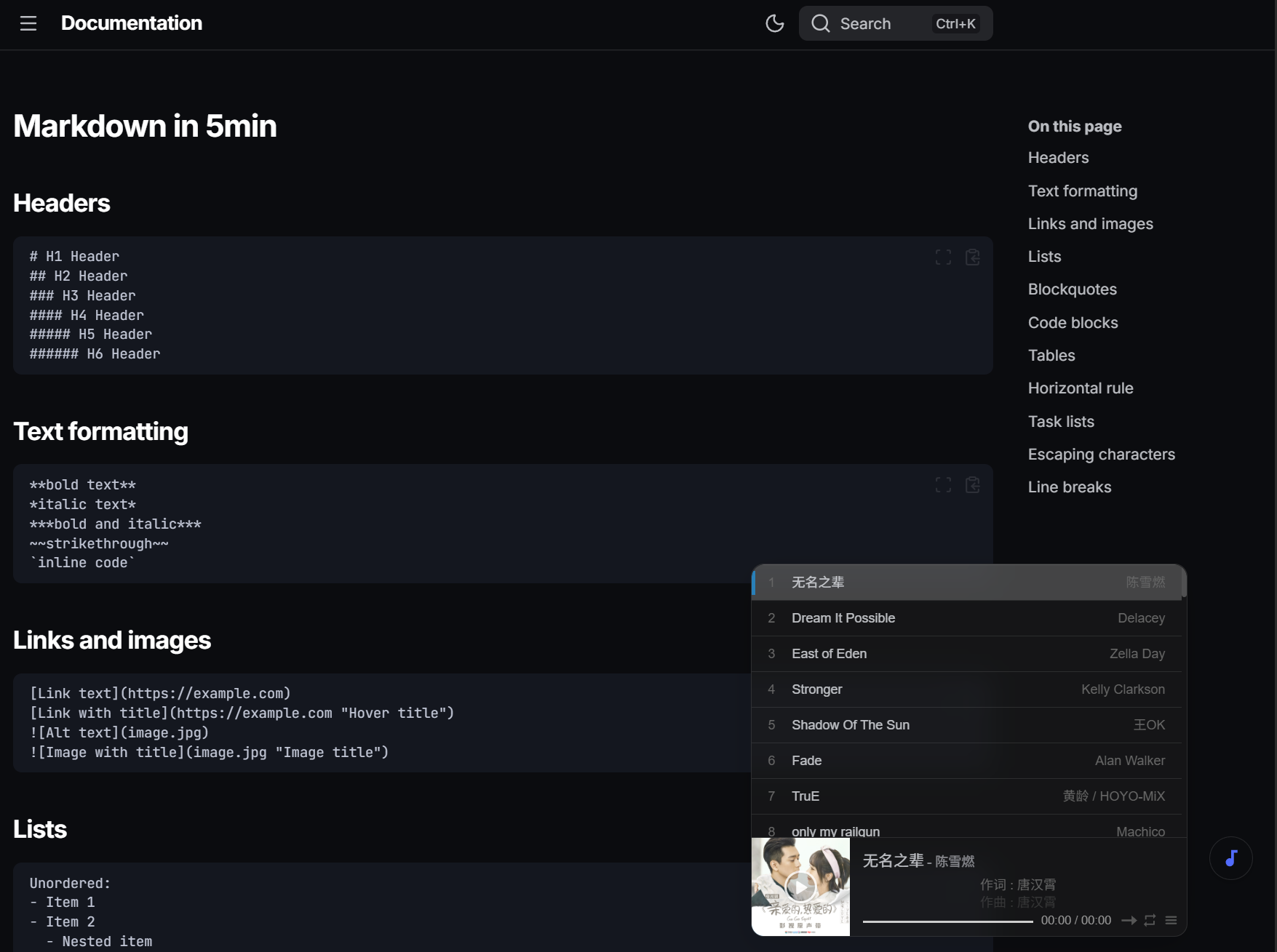This screenshot has height=952, width=1277.
Task: Copy the Headers code block
Action: [x=972, y=257]
